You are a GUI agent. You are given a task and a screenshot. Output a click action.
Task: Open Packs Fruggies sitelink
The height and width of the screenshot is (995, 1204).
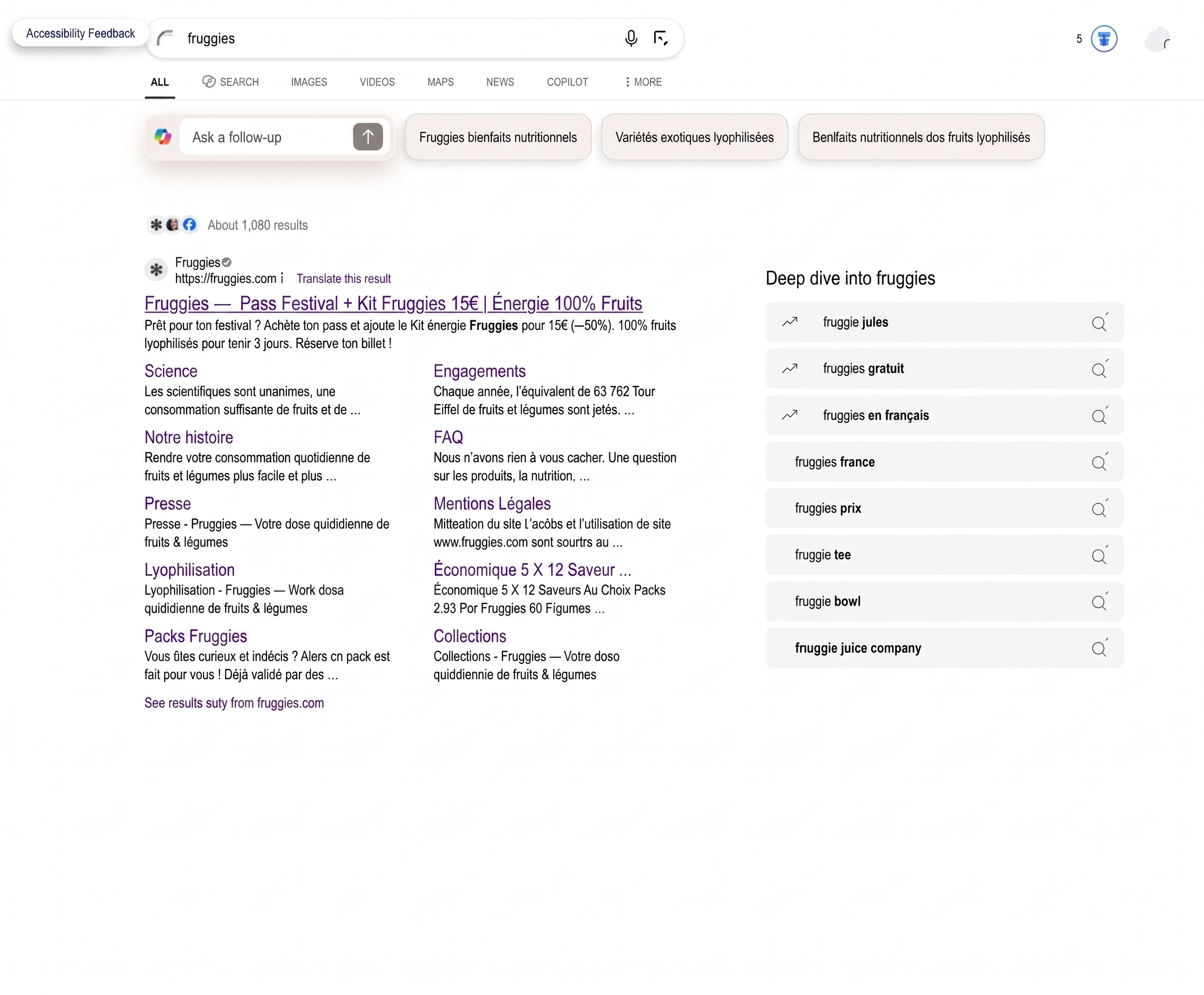[196, 636]
